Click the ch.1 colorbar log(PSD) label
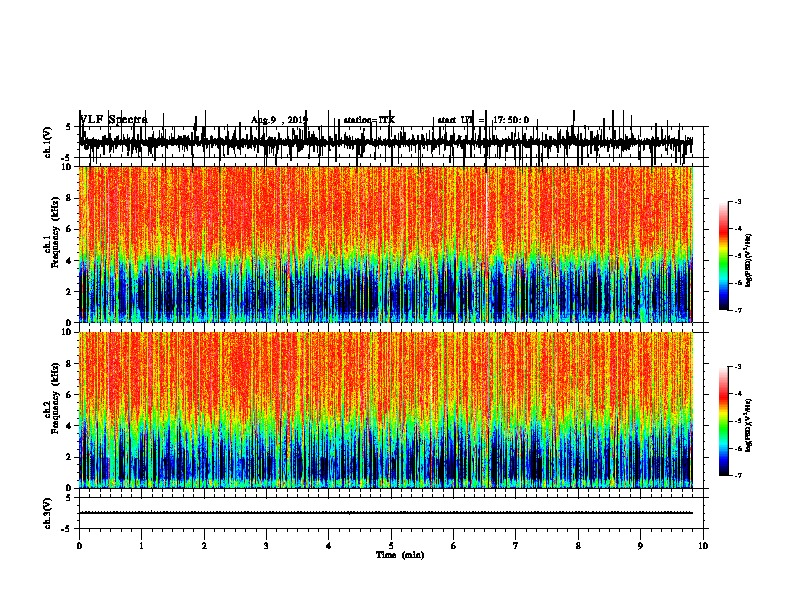This screenshot has width=792, height=612. (x=748, y=260)
